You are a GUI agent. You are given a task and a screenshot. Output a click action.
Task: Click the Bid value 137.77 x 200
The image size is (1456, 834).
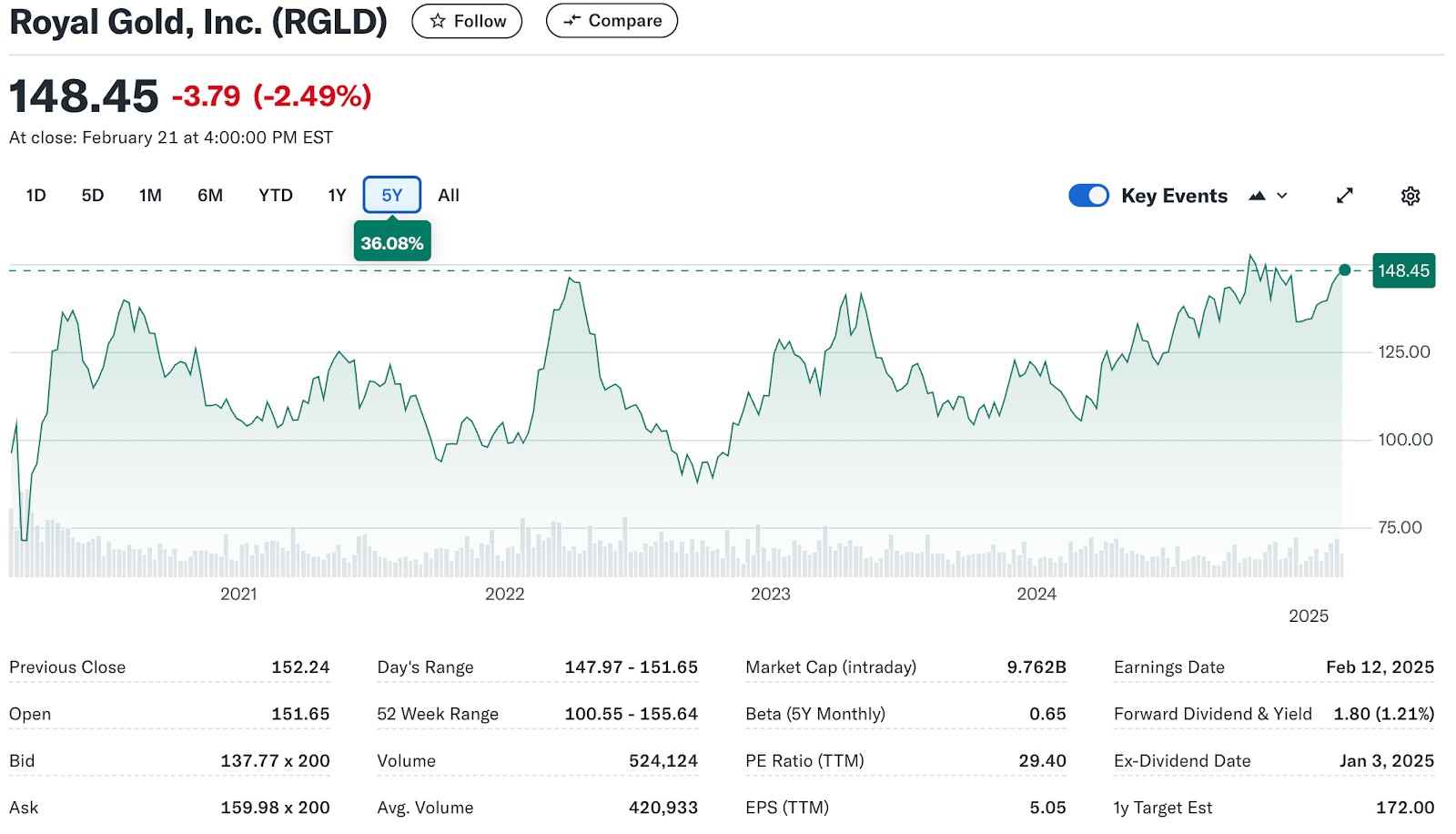[x=275, y=760]
